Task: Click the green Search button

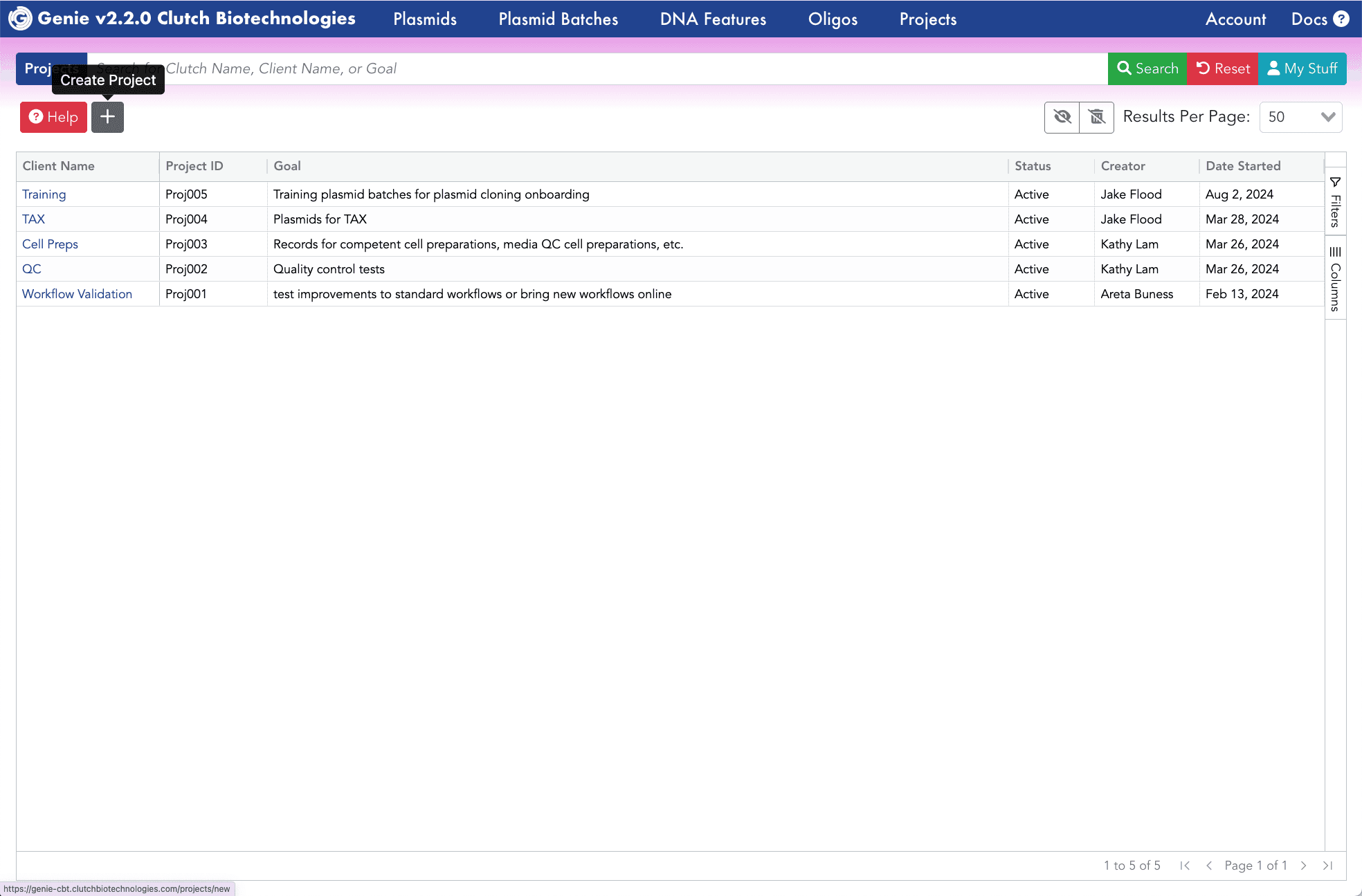Action: pyautogui.click(x=1147, y=68)
